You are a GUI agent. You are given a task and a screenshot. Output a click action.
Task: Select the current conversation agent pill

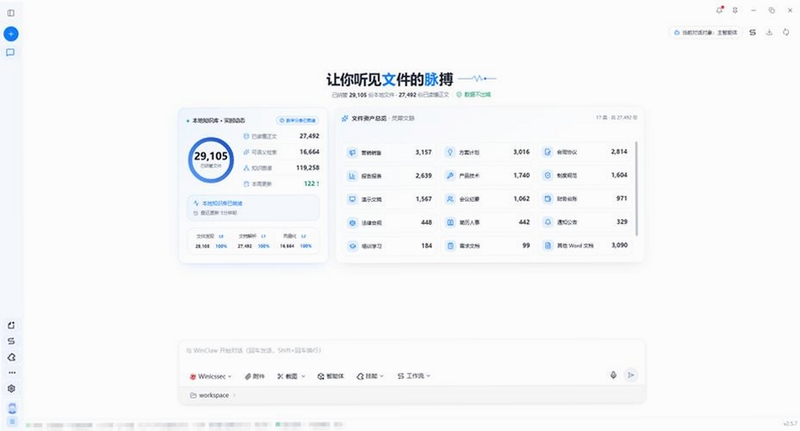point(706,32)
